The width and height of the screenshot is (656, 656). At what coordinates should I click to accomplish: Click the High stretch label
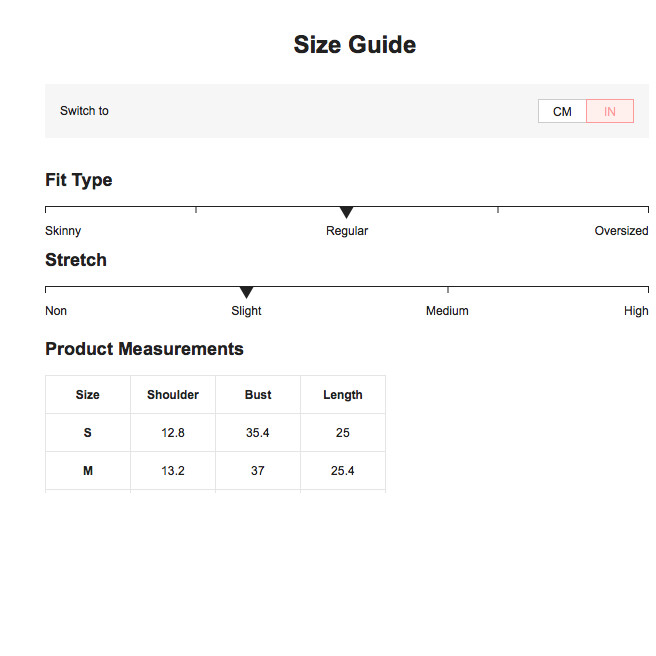tap(636, 311)
